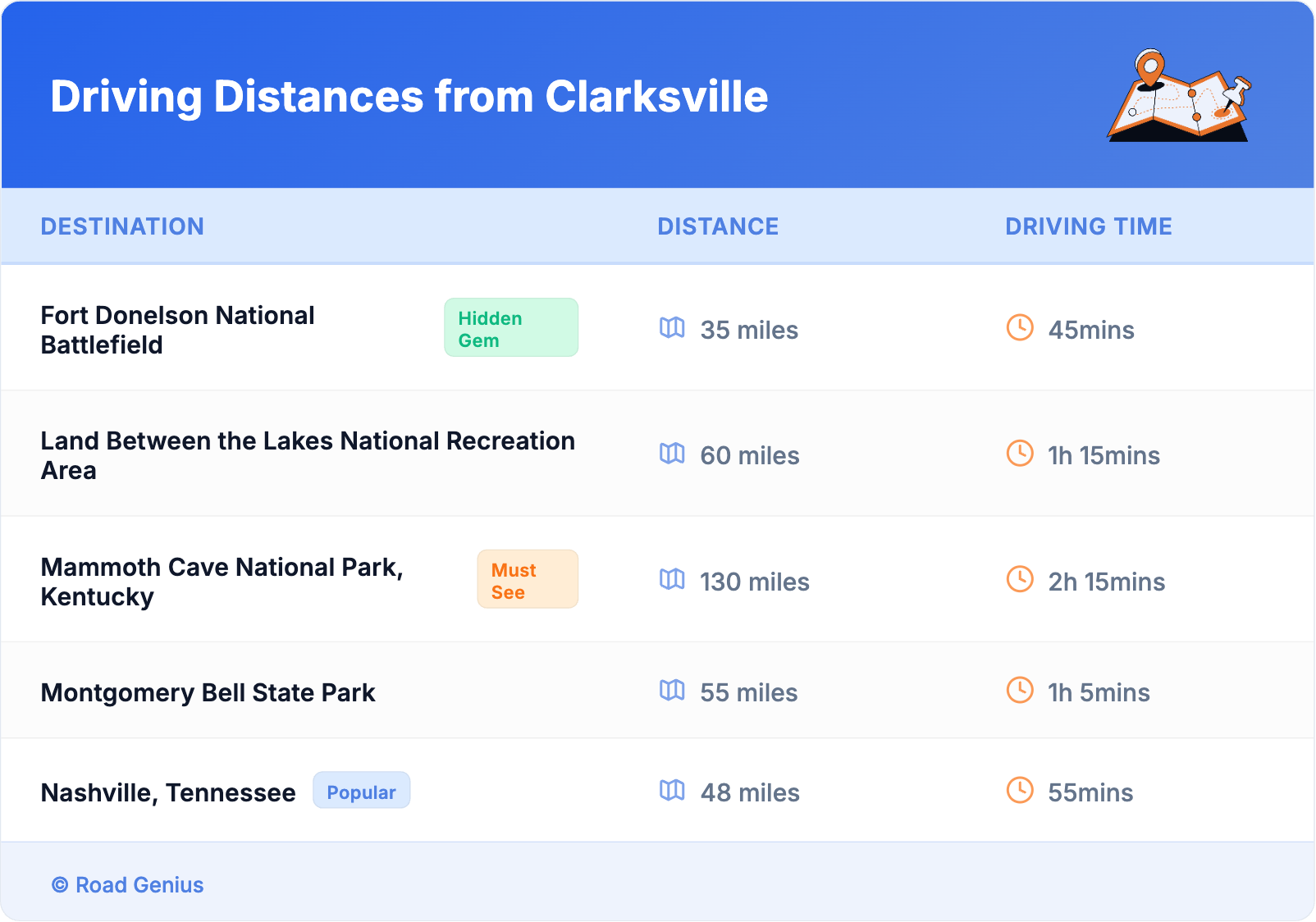
Task: Click the Driving Time column header
Action: click(1088, 226)
